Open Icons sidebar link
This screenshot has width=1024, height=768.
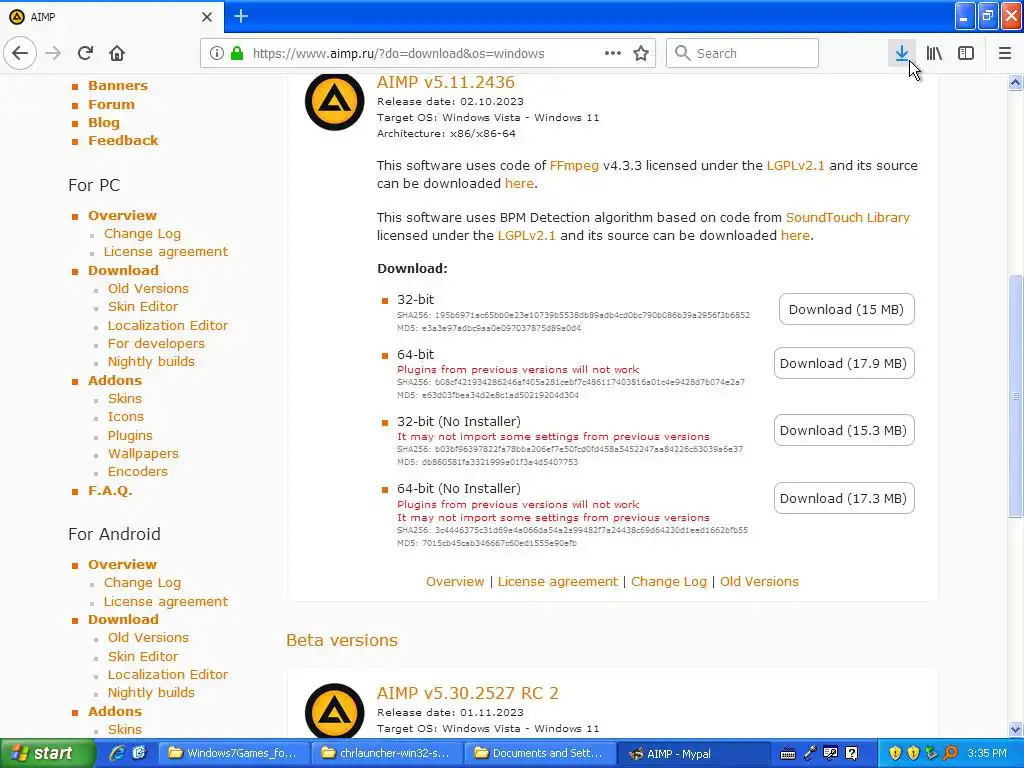point(125,417)
